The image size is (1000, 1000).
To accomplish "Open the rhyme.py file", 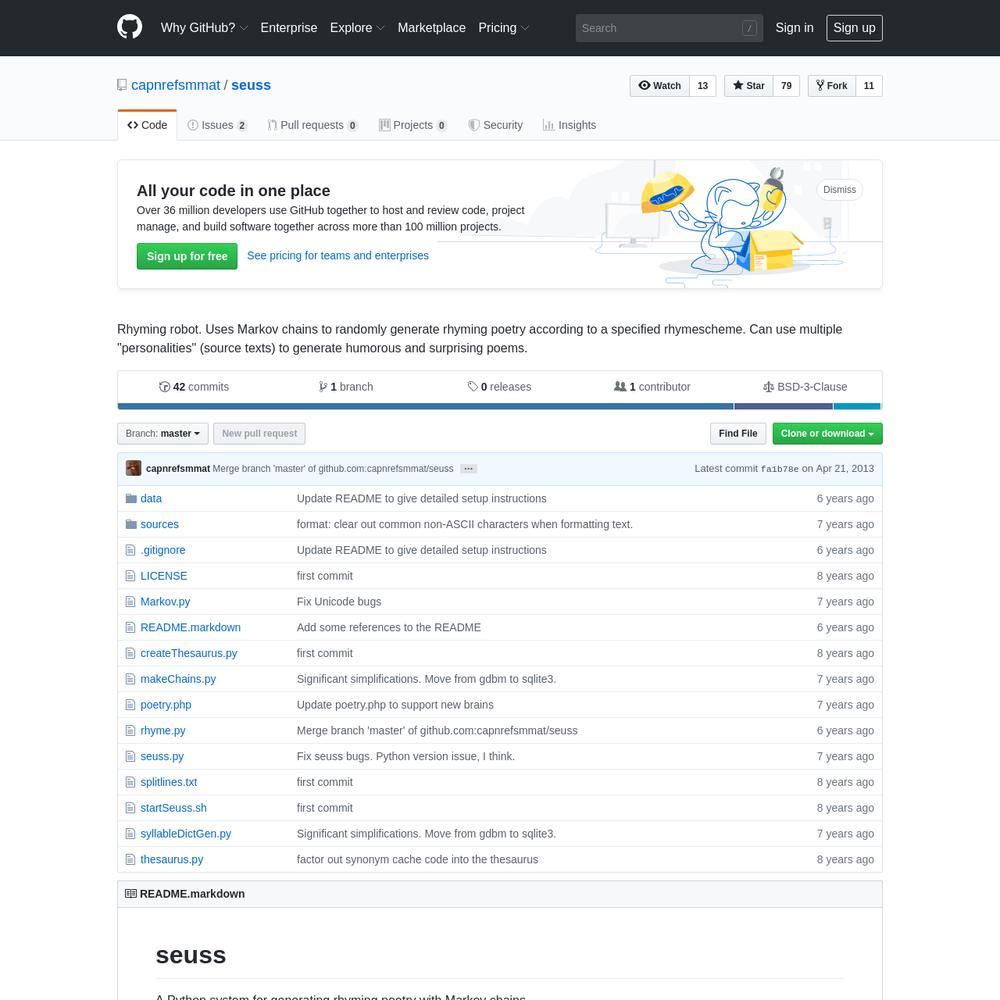I will coord(163,730).
